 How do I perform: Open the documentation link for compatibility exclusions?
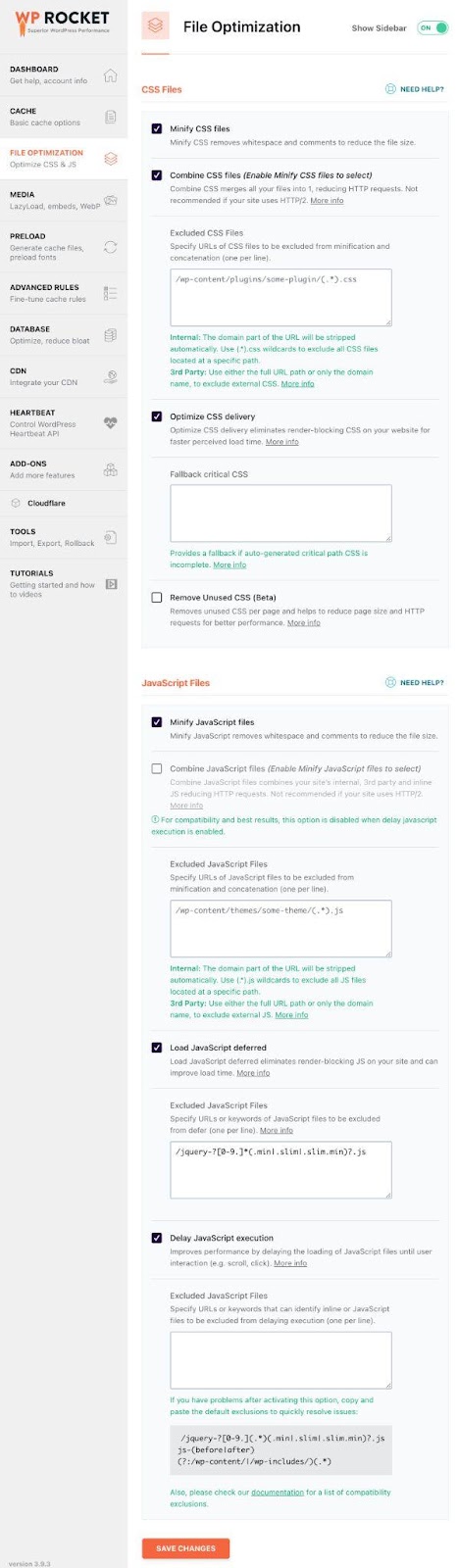pyautogui.click(x=277, y=1493)
